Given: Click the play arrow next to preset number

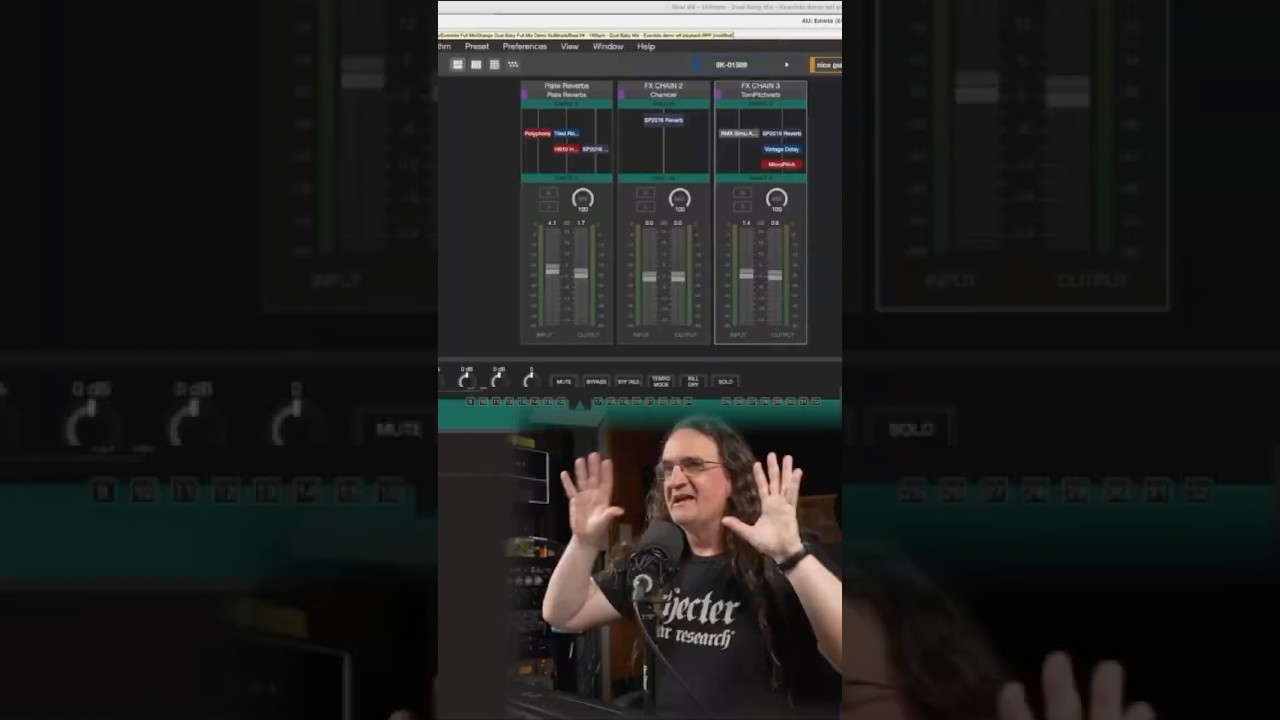Looking at the screenshot, I should coord(786,65).
